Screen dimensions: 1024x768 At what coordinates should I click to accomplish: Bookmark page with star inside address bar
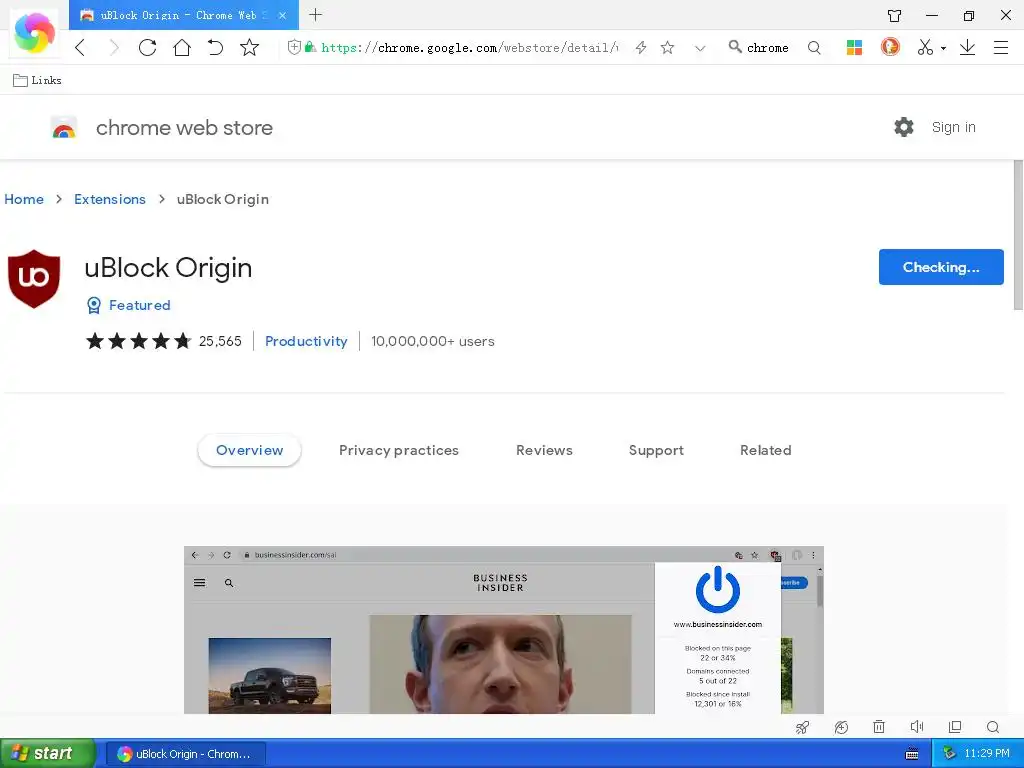coord(667,47)
